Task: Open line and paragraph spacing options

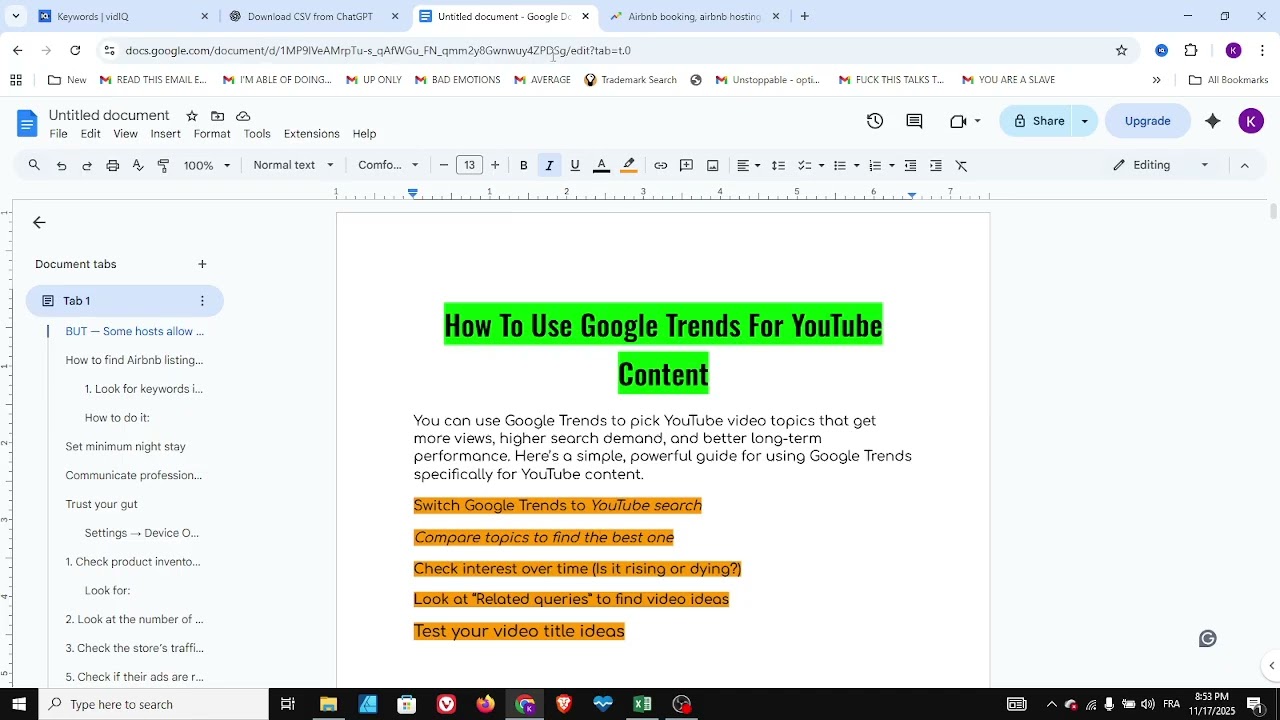Action: pos(778,165)
